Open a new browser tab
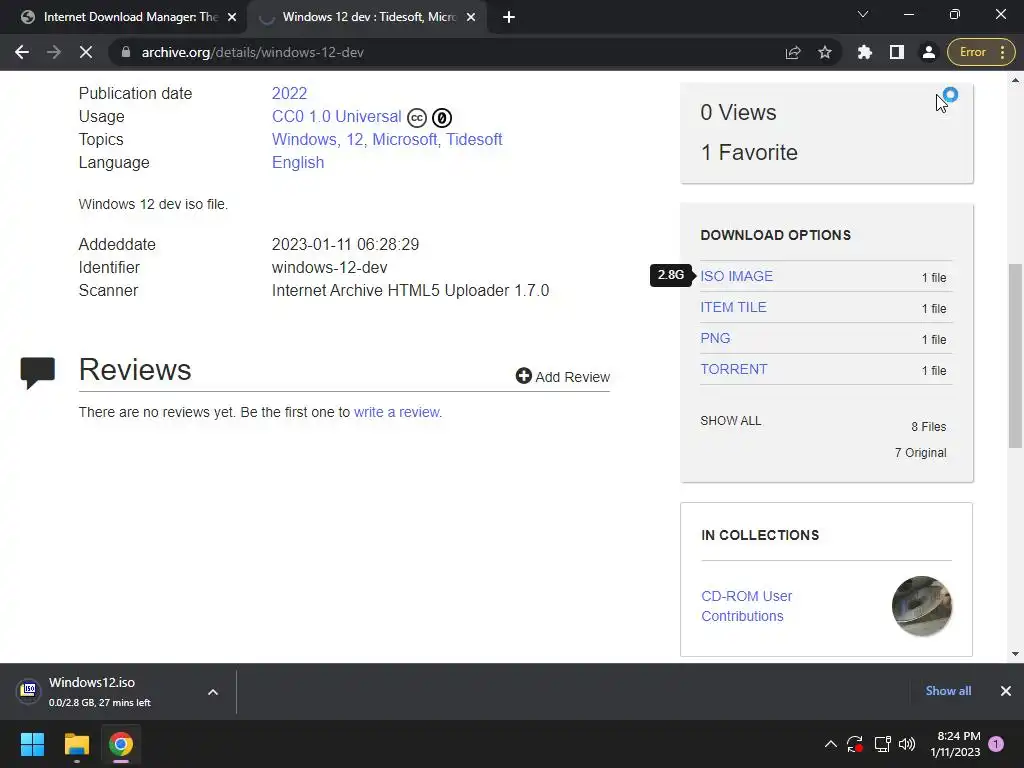 pos(509,17)
